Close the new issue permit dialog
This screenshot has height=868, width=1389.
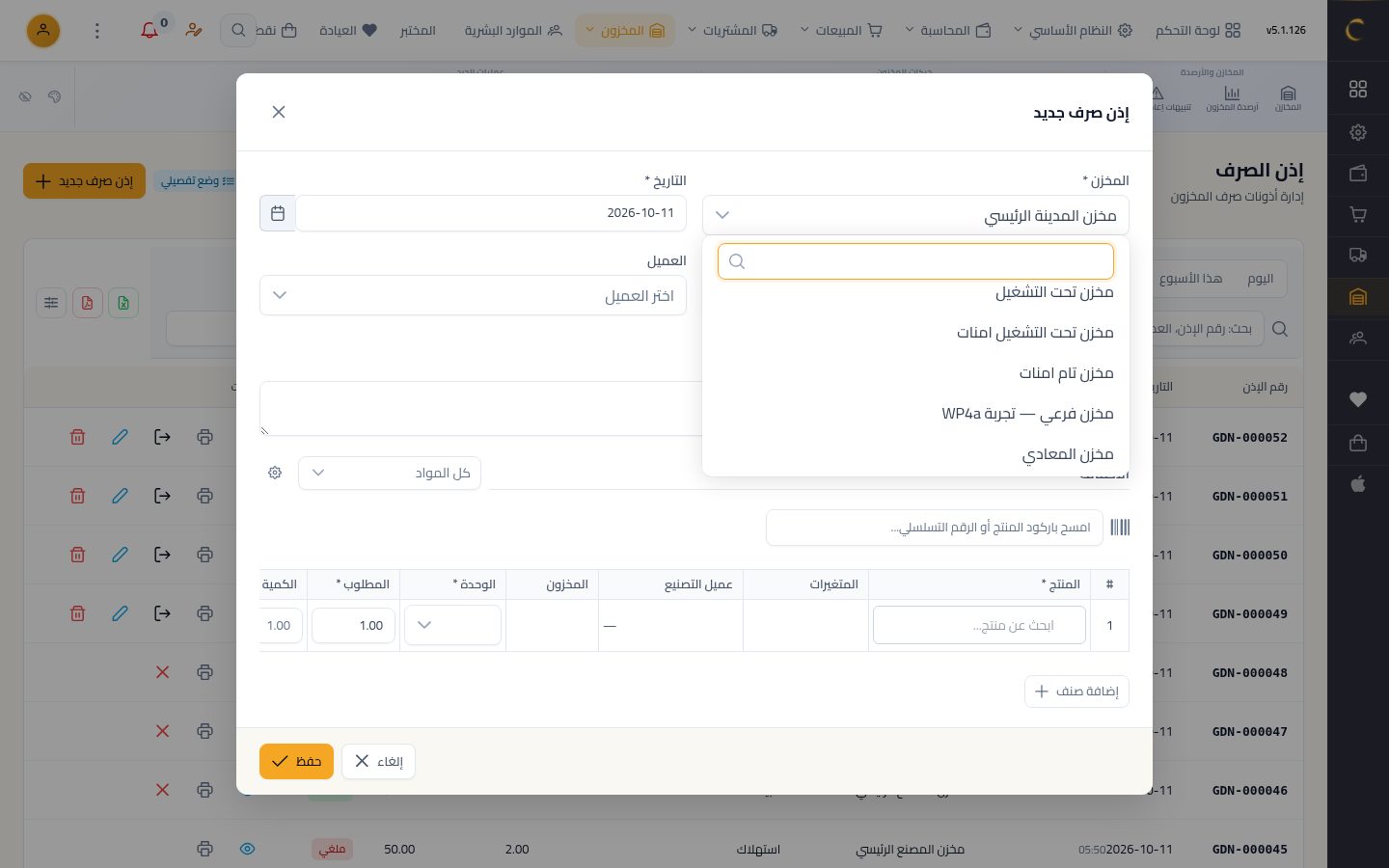click(x=279, y=112)
